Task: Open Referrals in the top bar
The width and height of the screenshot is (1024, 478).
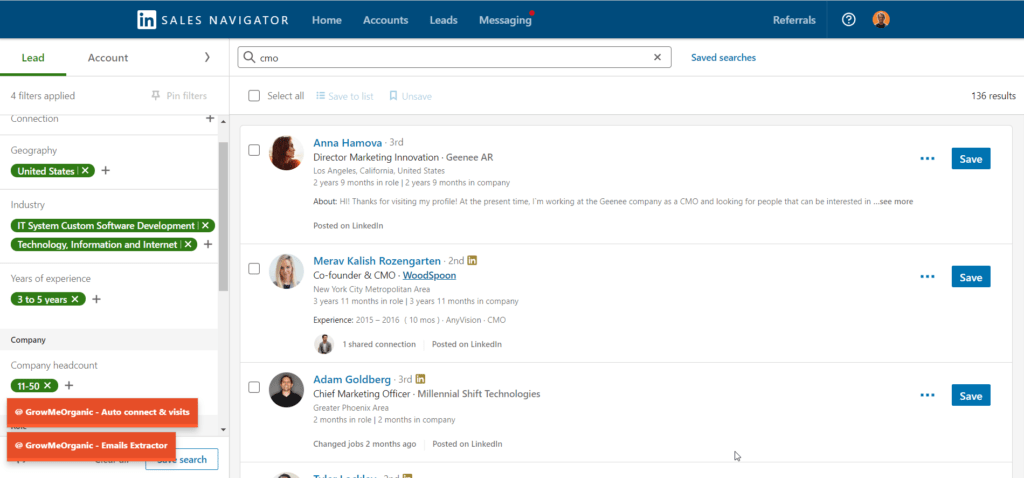Action: coord(794,20)
